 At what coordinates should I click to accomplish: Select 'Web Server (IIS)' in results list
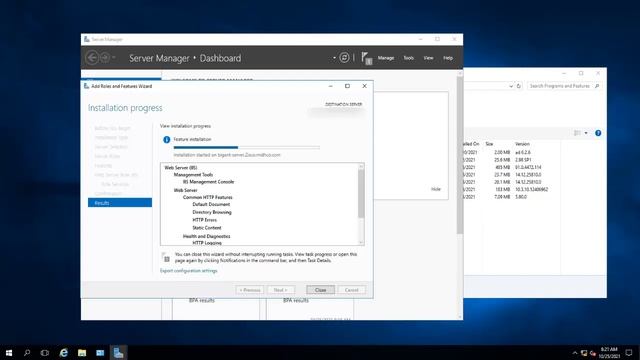click(x=181, y=168)
